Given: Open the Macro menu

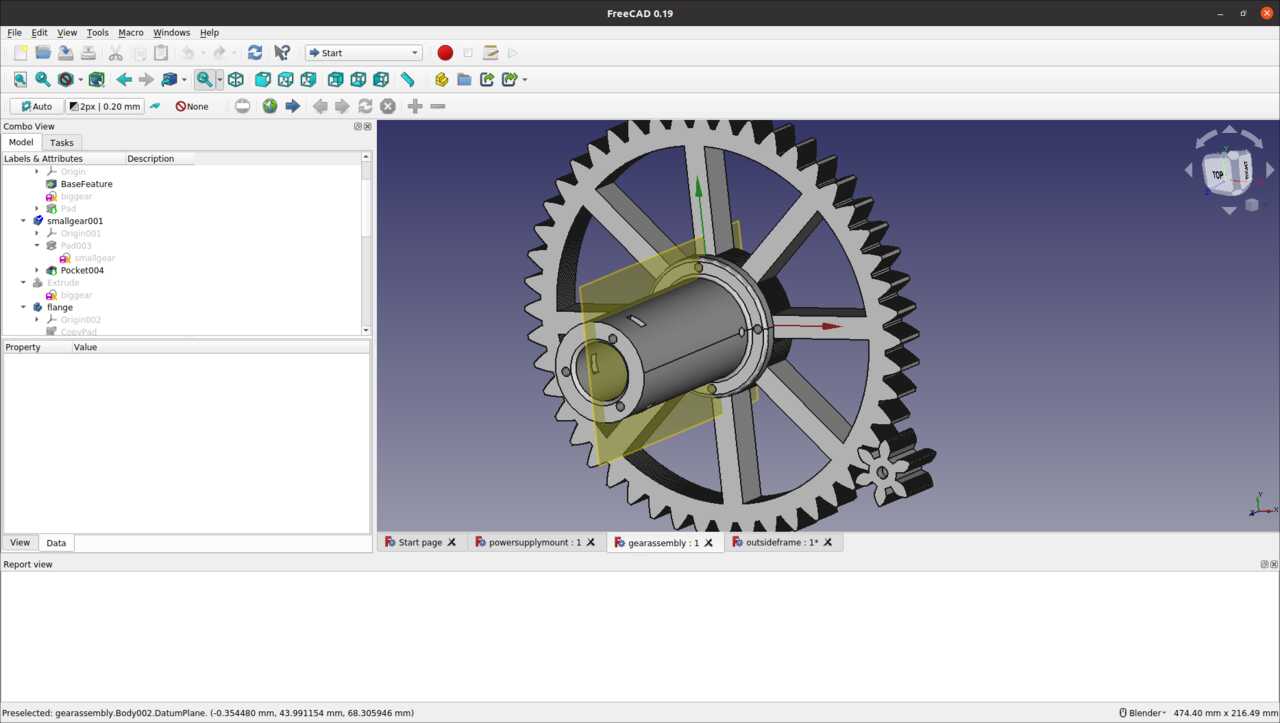Looking at the screenshot, I should (131, 33).
